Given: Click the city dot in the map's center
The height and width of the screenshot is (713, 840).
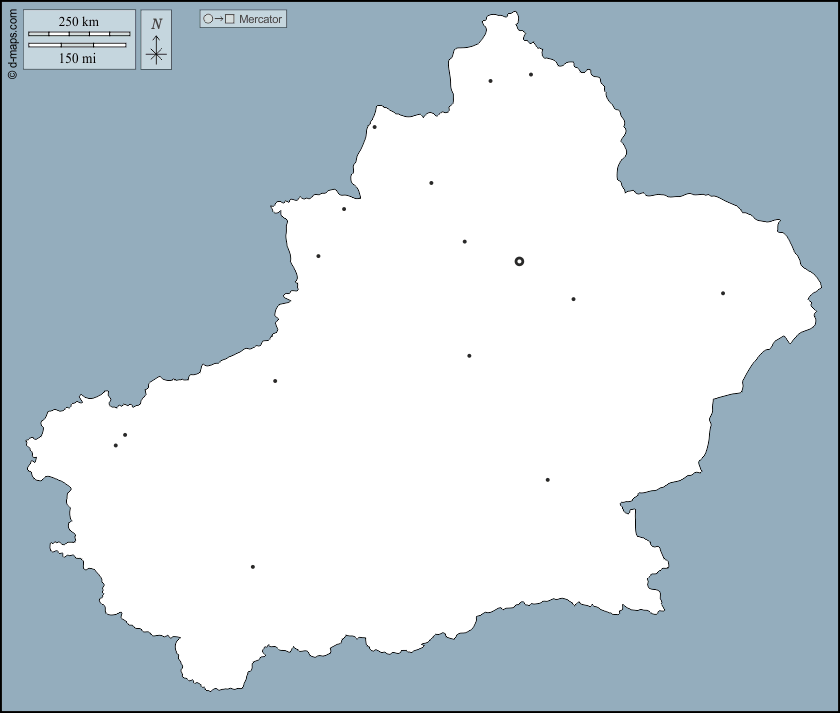Looking at the screenshot, I should tap(469, 356).
